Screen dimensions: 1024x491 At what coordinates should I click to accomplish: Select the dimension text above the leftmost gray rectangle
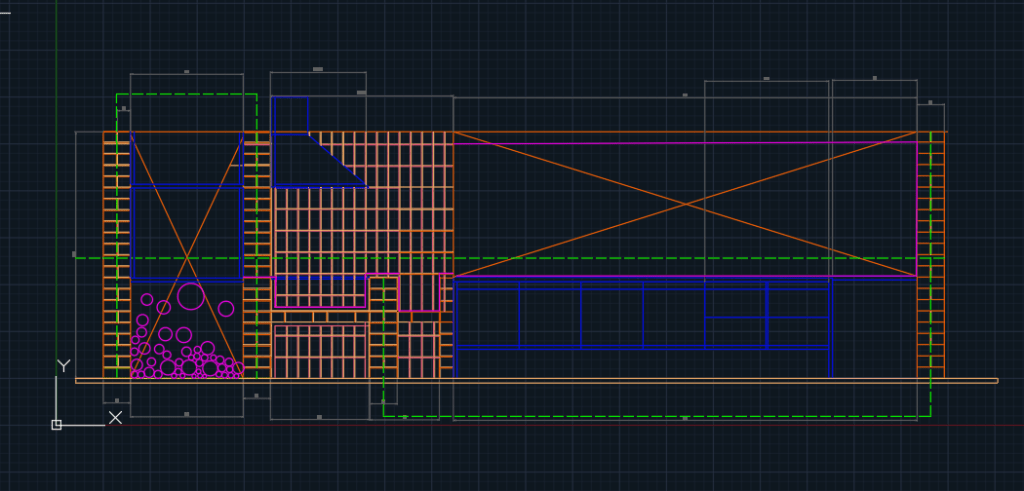(x=186, y=72)
